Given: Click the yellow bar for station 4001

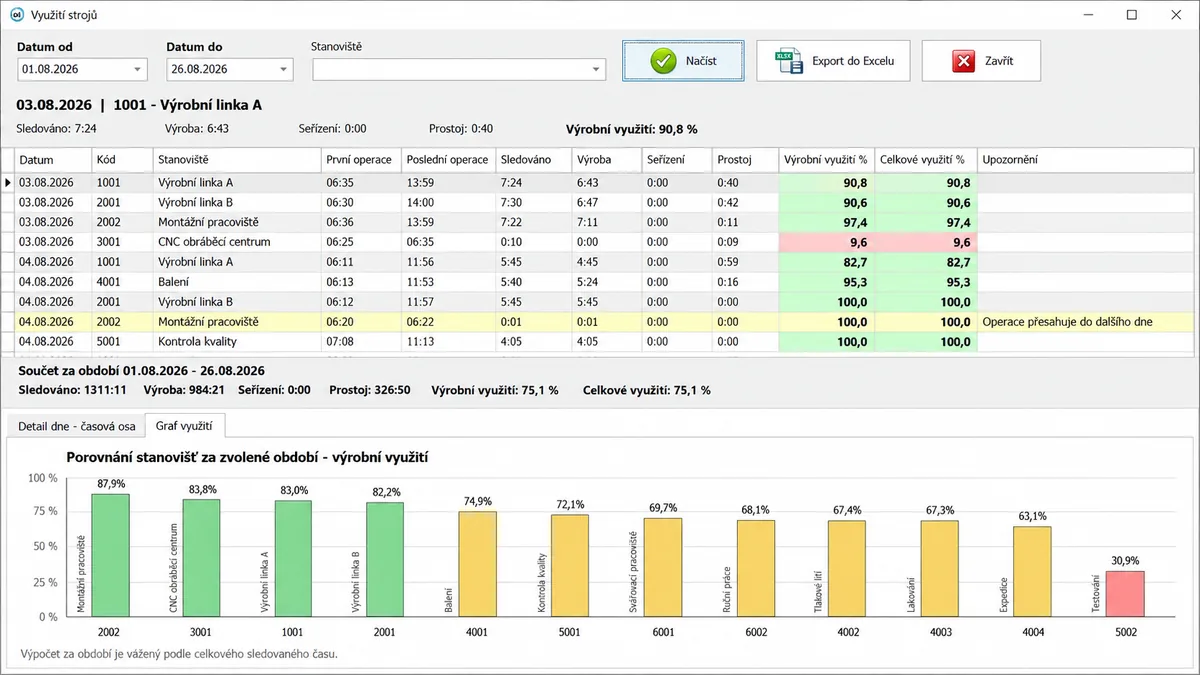Looking at the screenshot, I should click(477, 564).
